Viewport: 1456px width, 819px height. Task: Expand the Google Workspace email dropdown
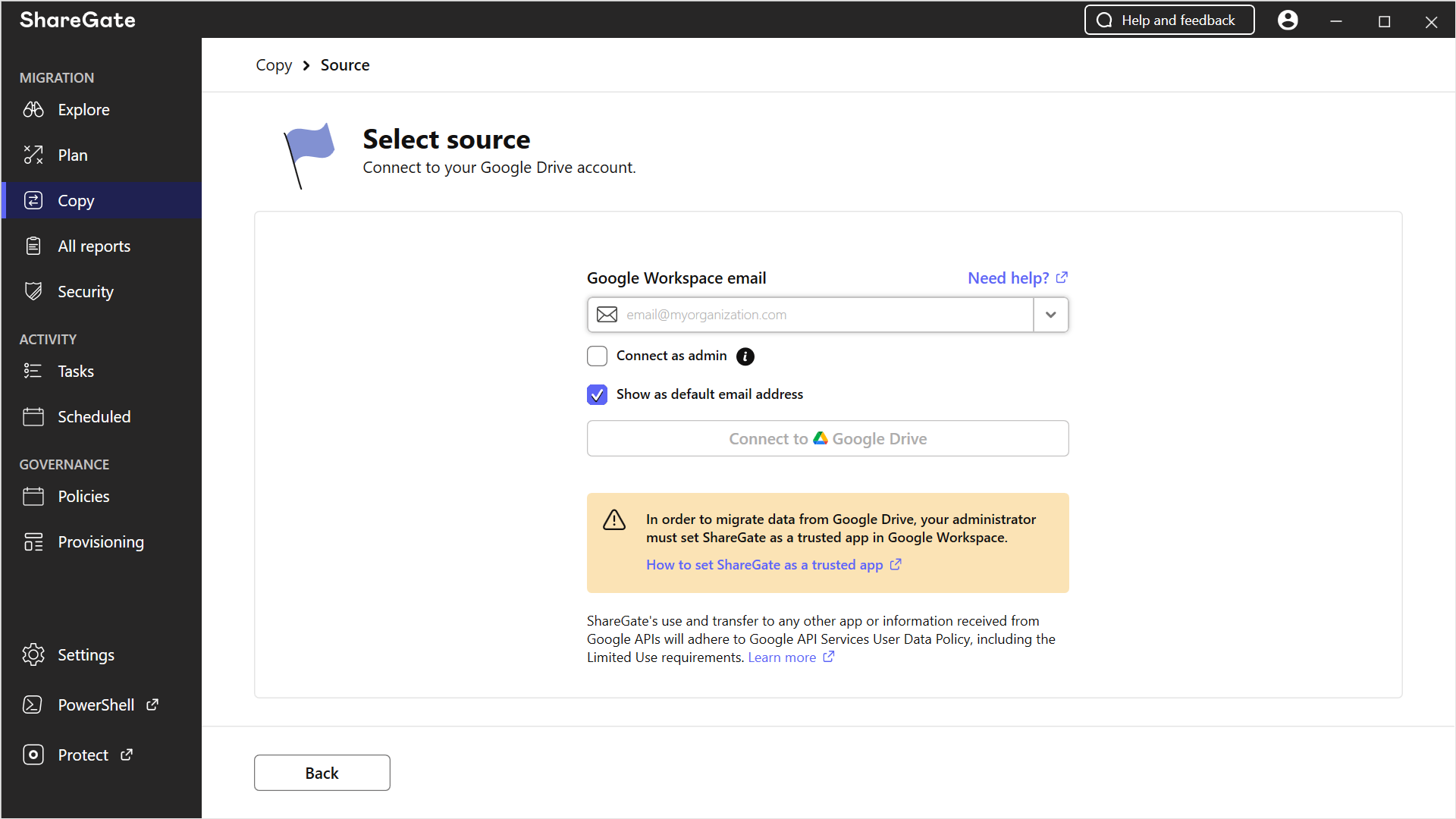click(1050, 314)
